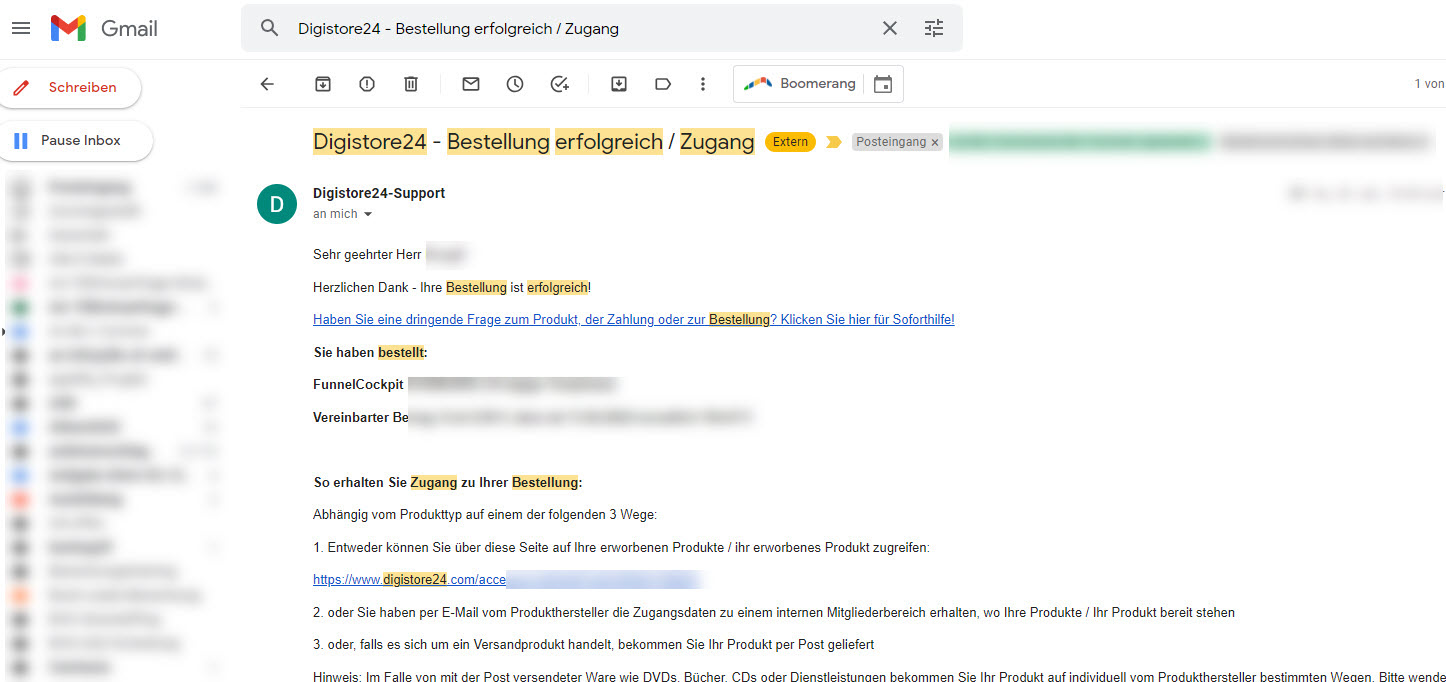Image resolution: width=1446 pixels, height=682 pixels.
Task: Remove the Posteingang label with X
Action: point(935,143)
